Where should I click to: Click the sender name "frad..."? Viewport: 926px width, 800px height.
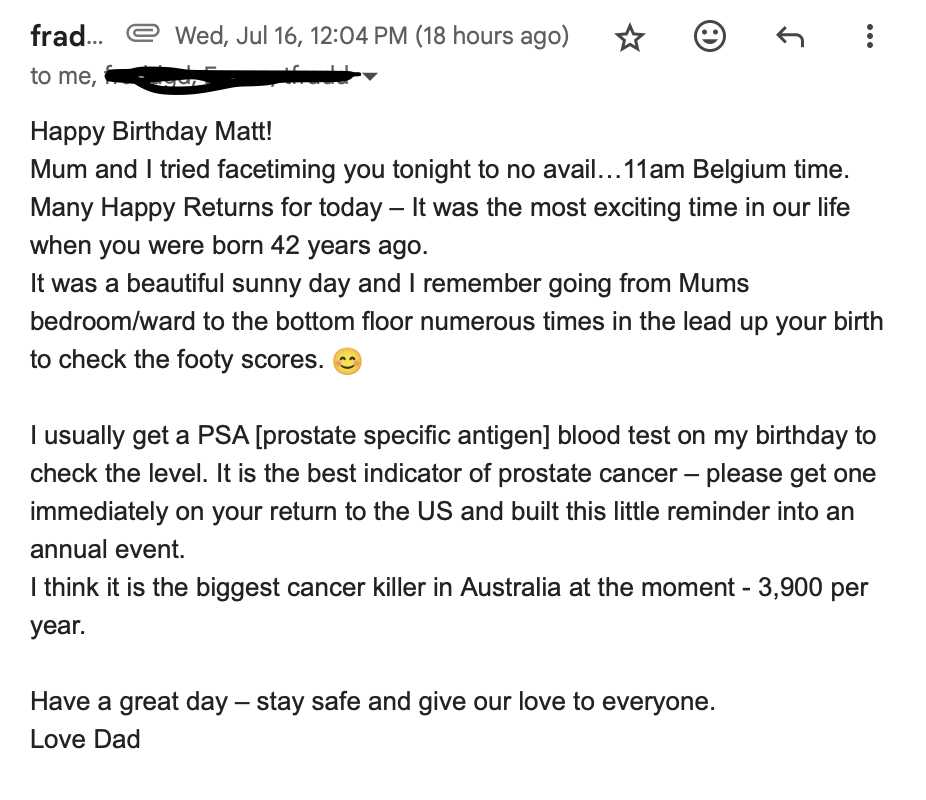pos(66,36)
